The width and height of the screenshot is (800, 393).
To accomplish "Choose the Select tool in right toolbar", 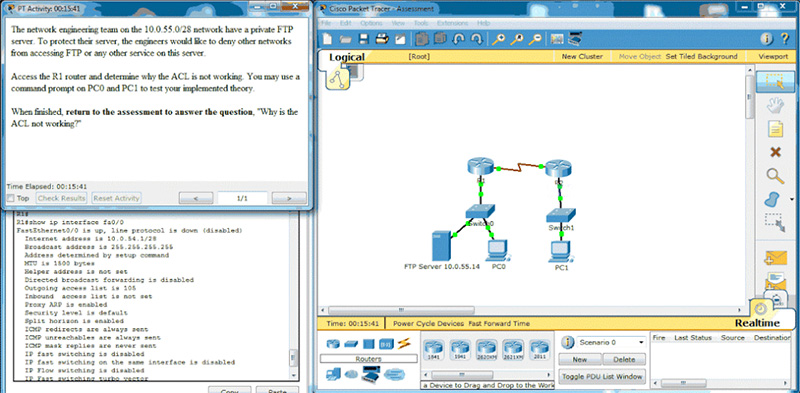I will (x=776, y=82).
